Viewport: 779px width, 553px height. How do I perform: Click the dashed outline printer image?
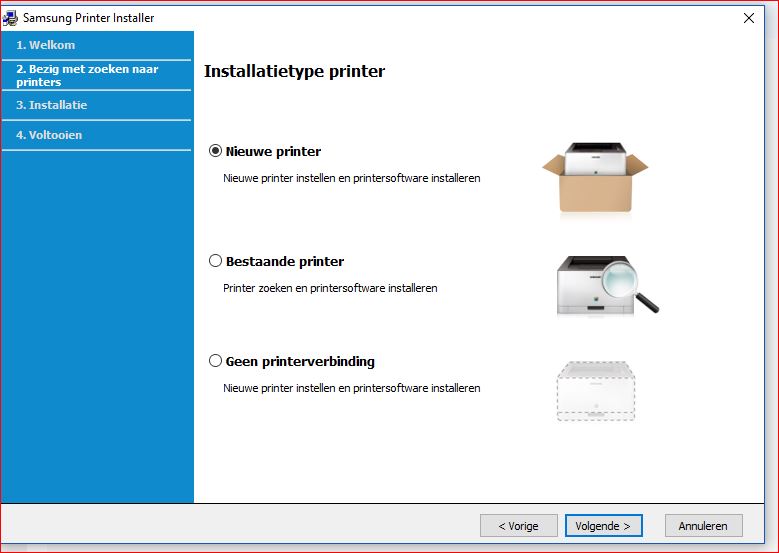coord(596,392)
